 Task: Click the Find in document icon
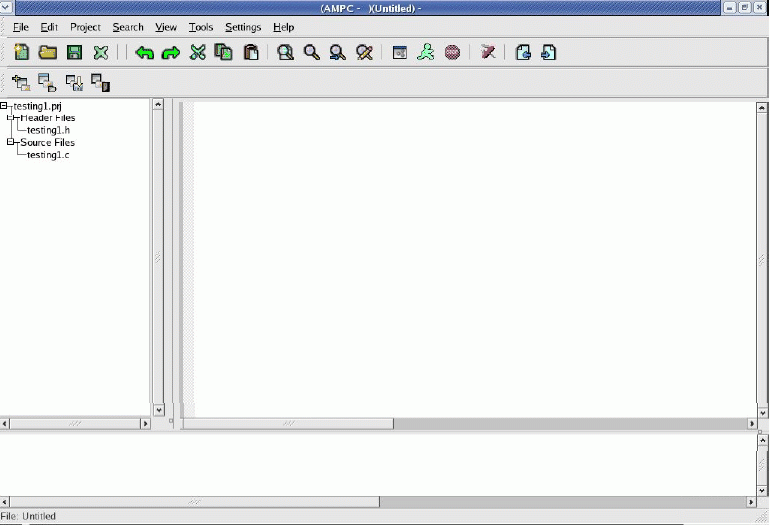tap(285, 52)
